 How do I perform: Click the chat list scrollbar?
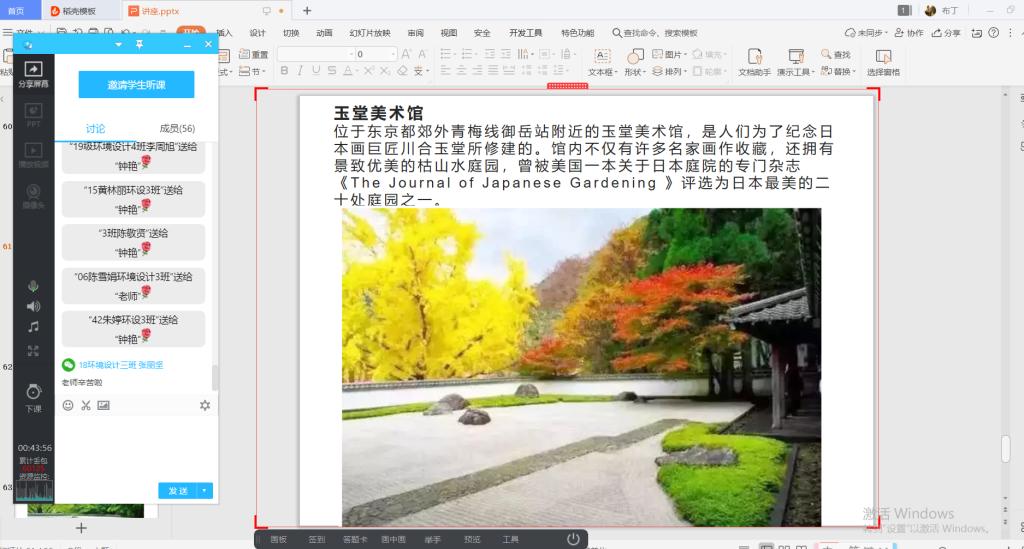click(x=215, y=377)
